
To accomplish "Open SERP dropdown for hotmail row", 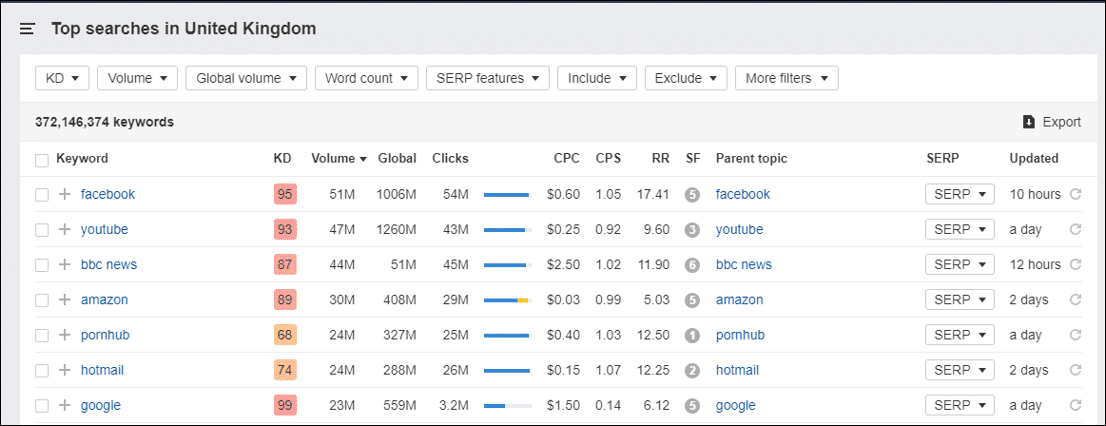I will [960, 370].
